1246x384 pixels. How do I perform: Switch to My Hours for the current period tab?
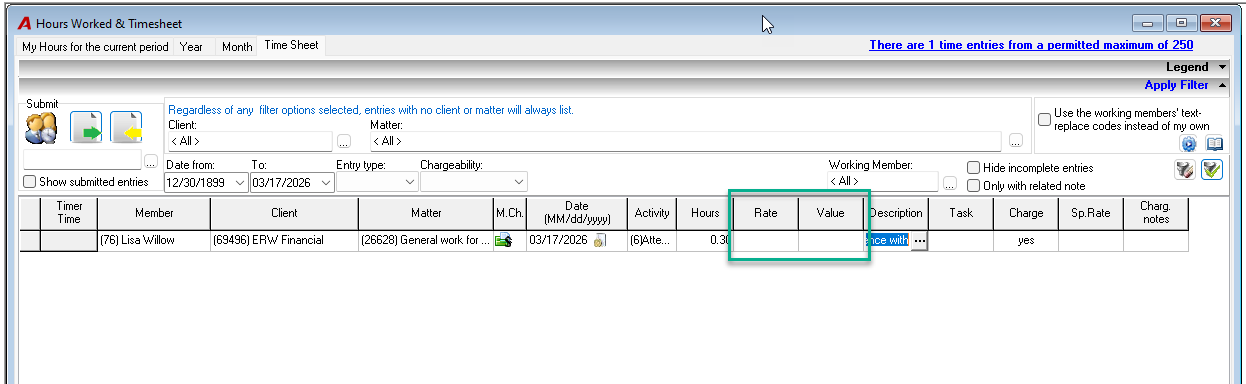coord(96,47)
